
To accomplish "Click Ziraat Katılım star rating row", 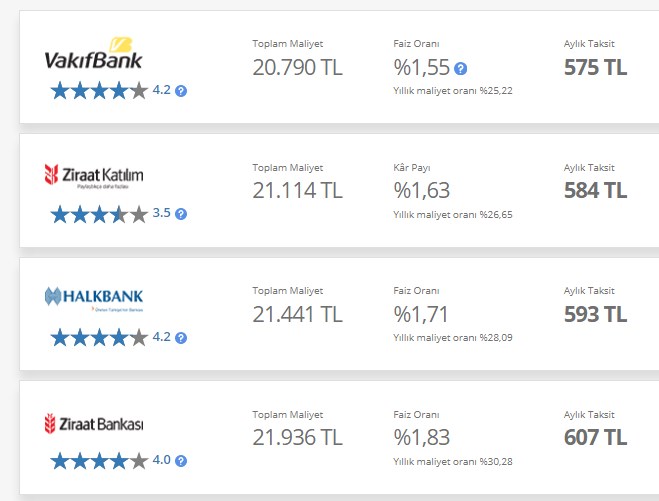I will tap(99, 214).
